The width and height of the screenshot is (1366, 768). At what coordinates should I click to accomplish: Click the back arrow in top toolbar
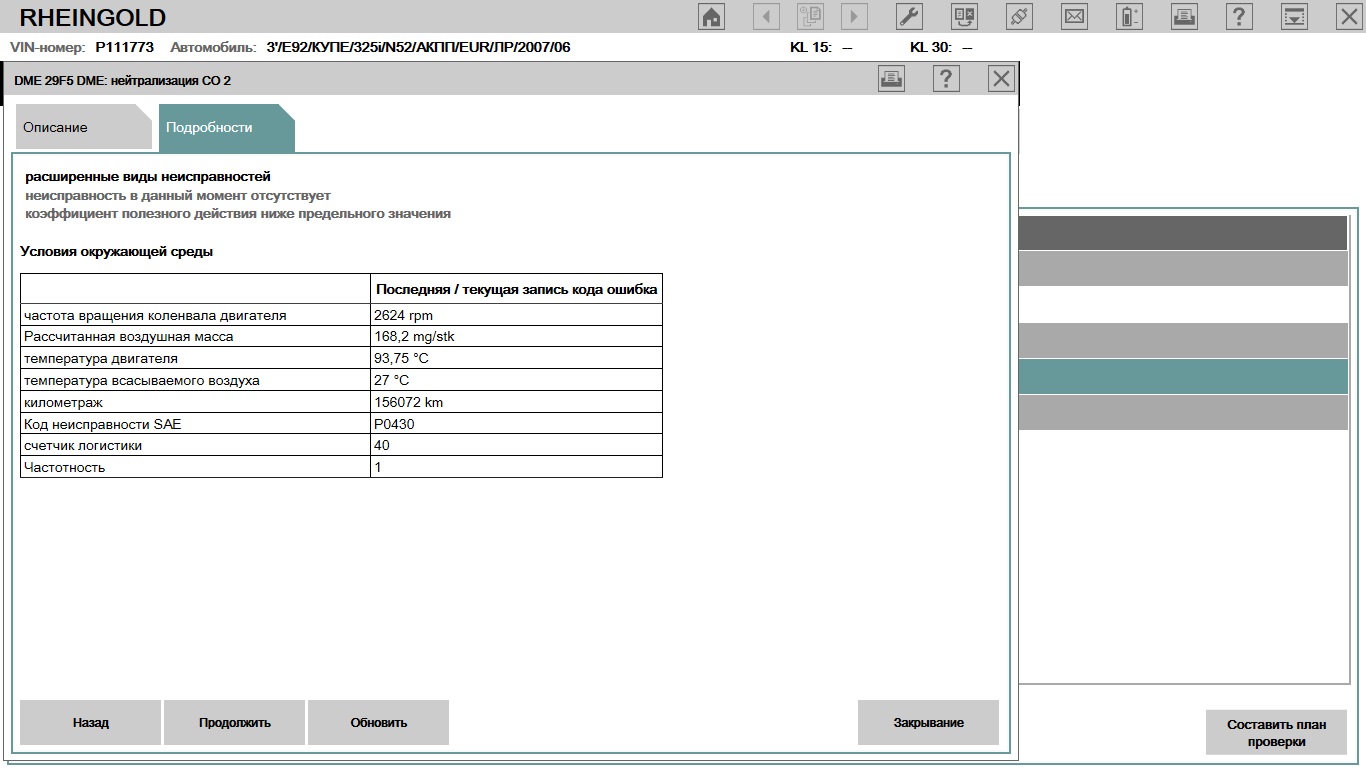tap(767, 16)
